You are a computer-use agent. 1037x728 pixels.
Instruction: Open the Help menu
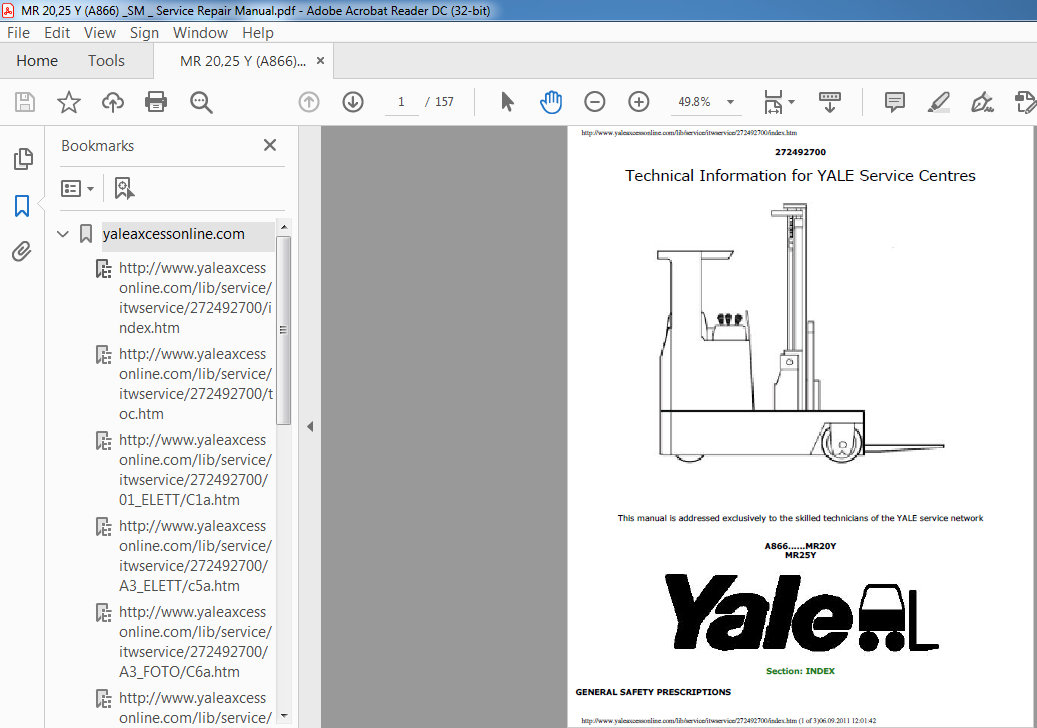[x=258, y=32]
